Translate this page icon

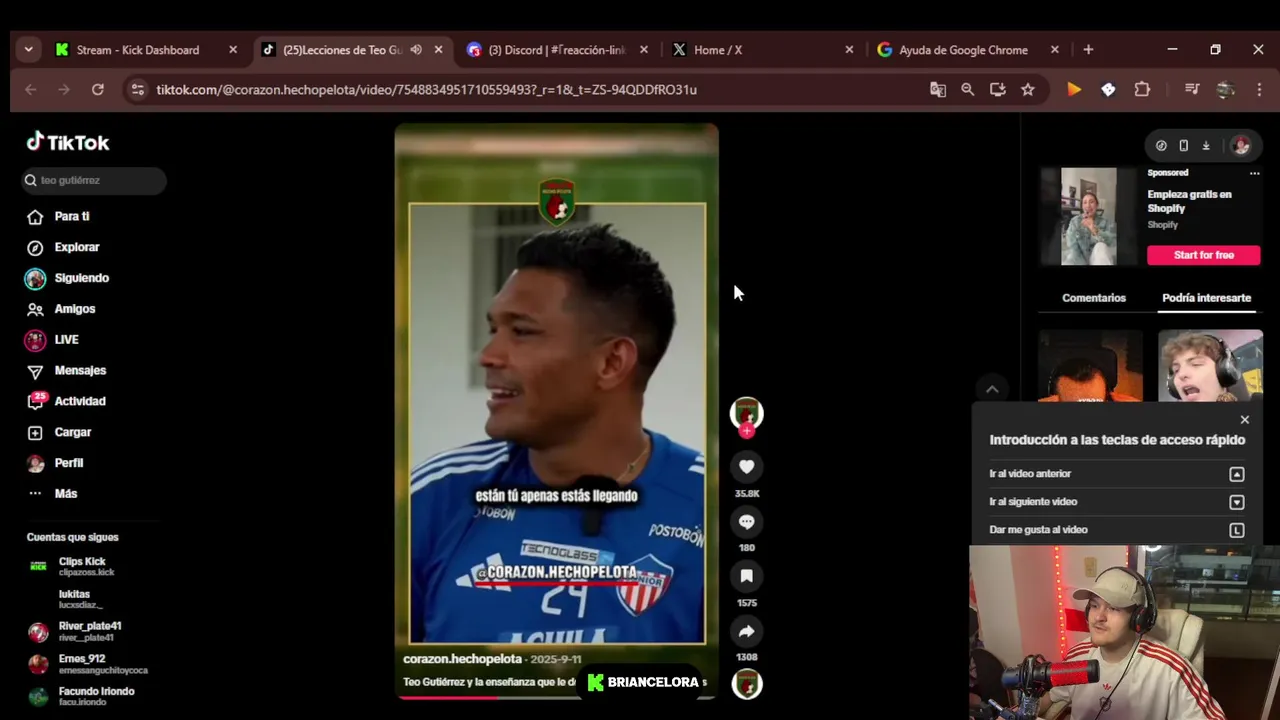(x=938, y=90)
